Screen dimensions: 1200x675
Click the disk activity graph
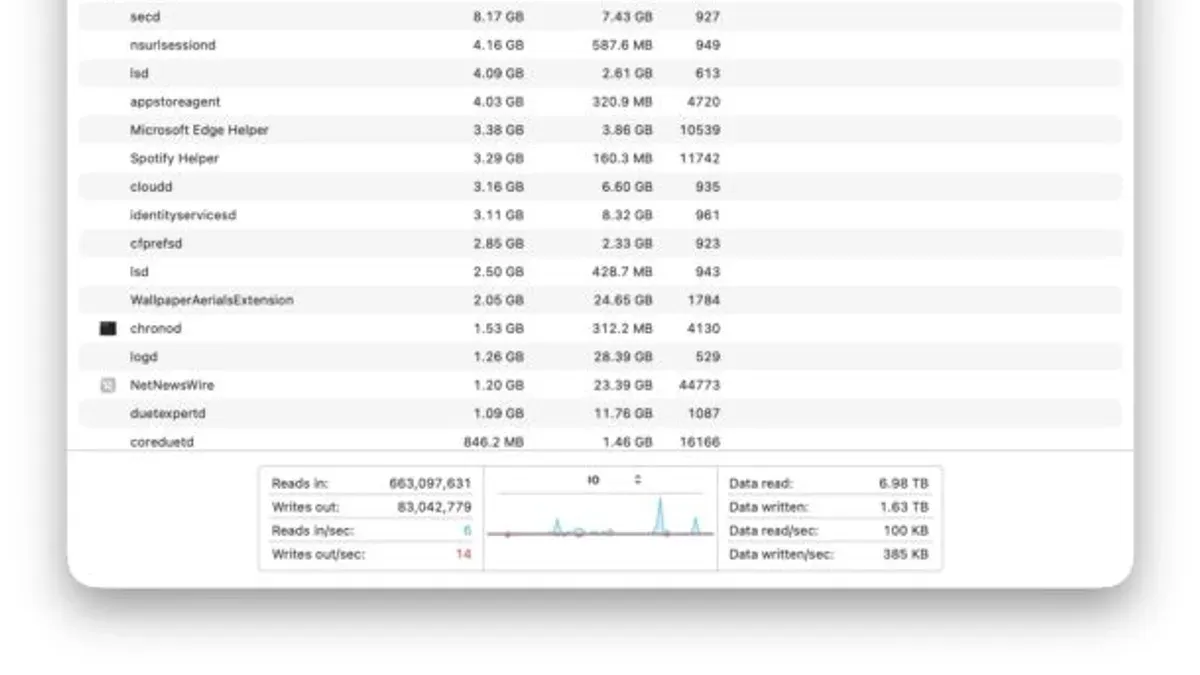tap(601, 518)
